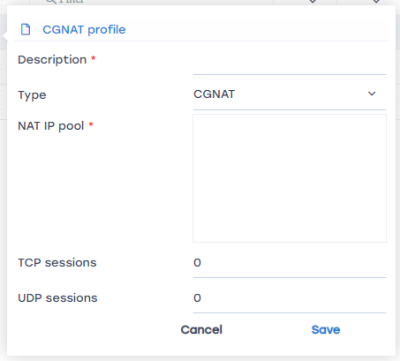The width and height of the screenshot is (400, 361).
Task: Click the UDP sessions label
Action: 57,298
